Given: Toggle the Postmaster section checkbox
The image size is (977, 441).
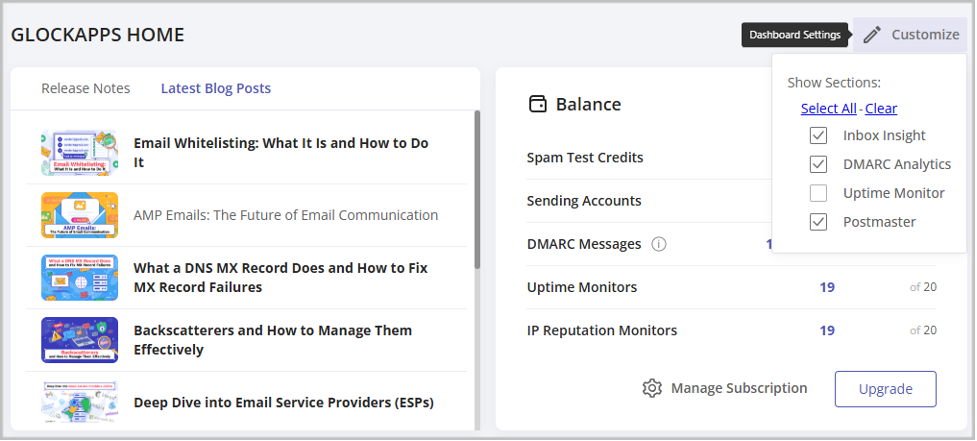Looking at the screenshot, I should click(818, 222).
